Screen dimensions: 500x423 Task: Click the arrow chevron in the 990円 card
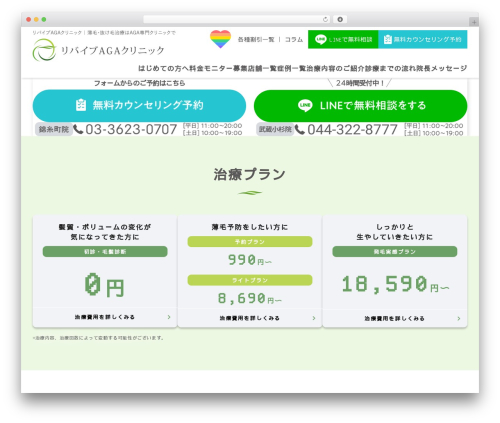314,318
